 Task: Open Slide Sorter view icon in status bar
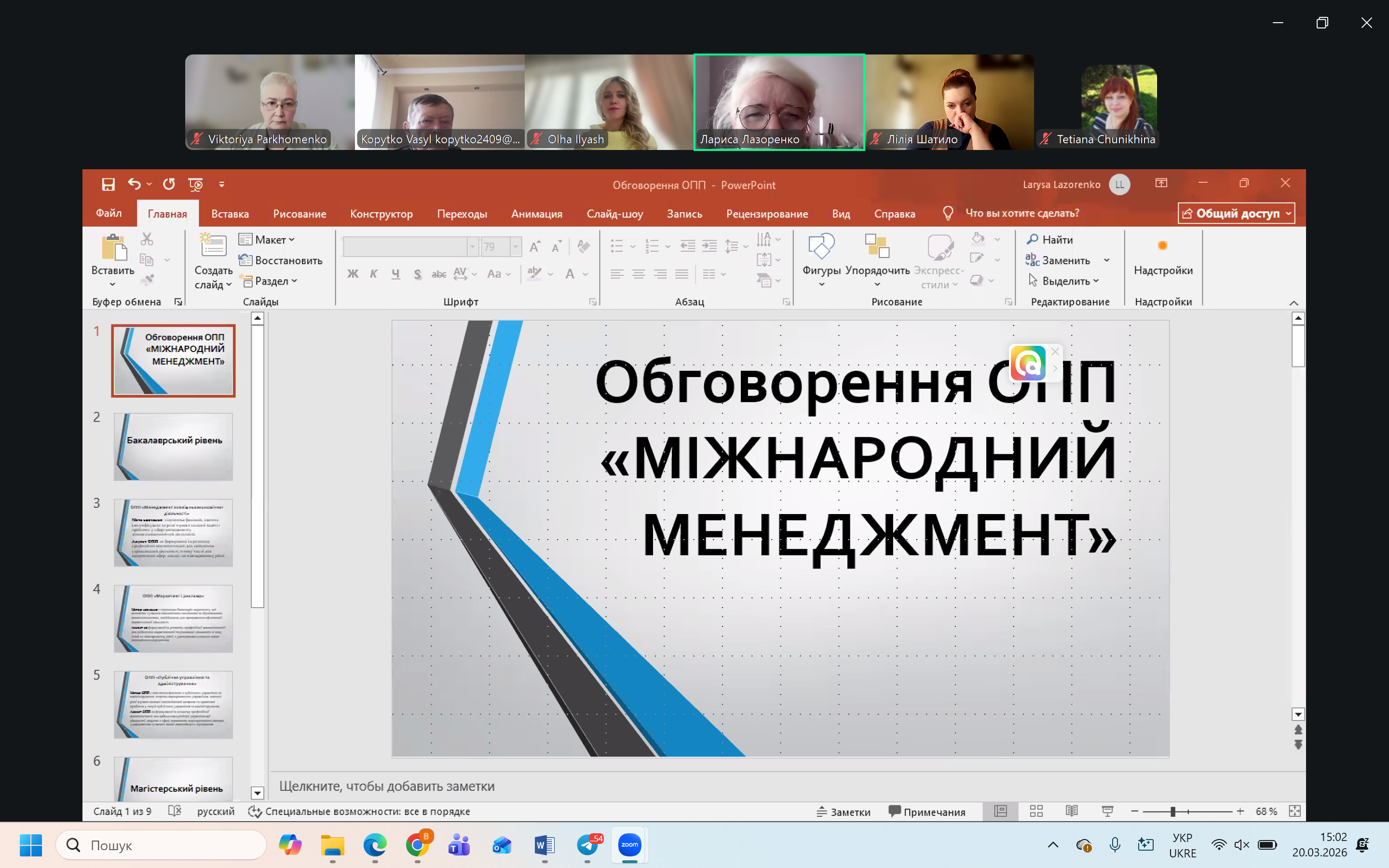1036,811
